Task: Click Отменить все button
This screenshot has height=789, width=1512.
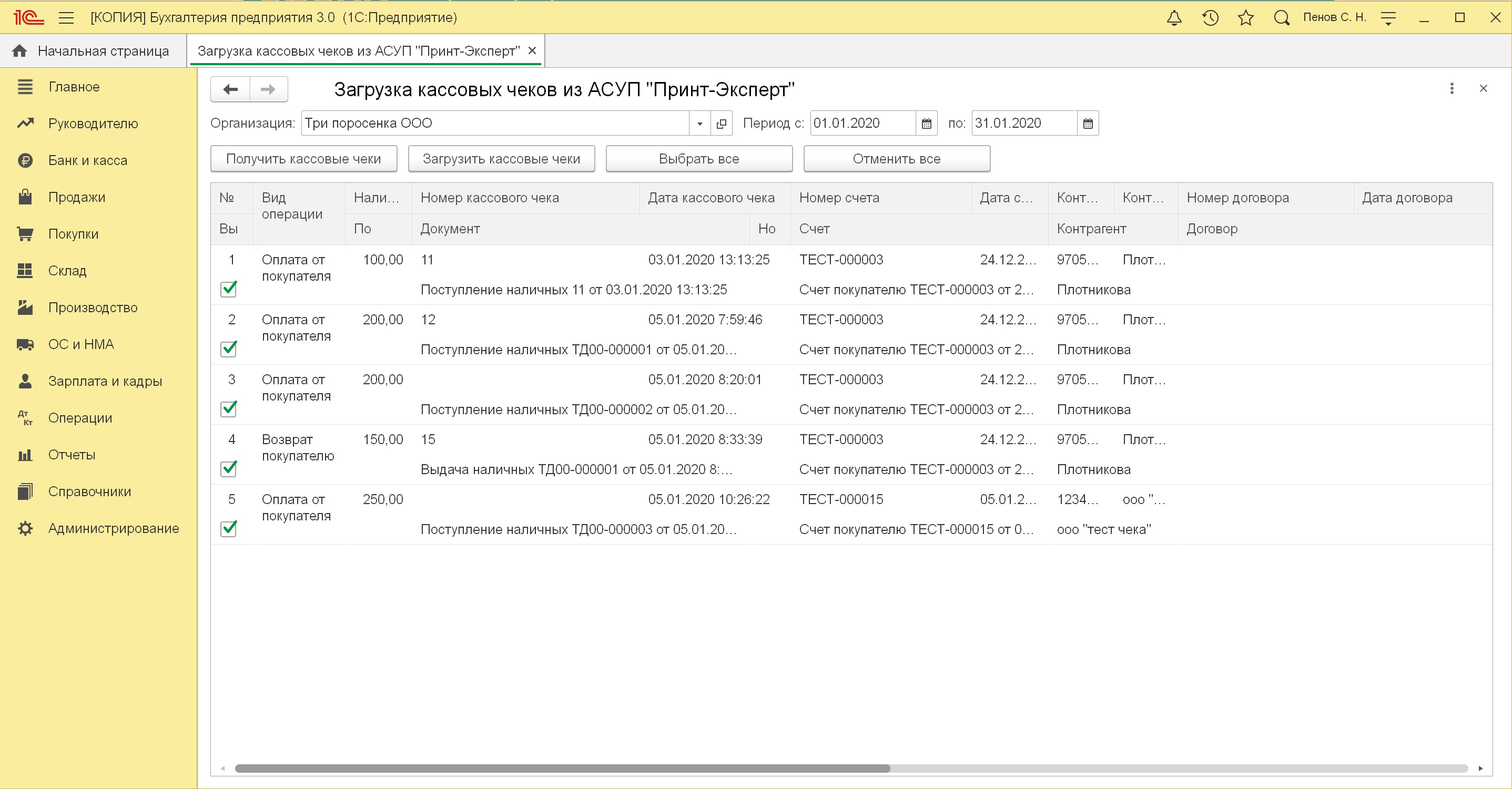Action: (897, 159)
